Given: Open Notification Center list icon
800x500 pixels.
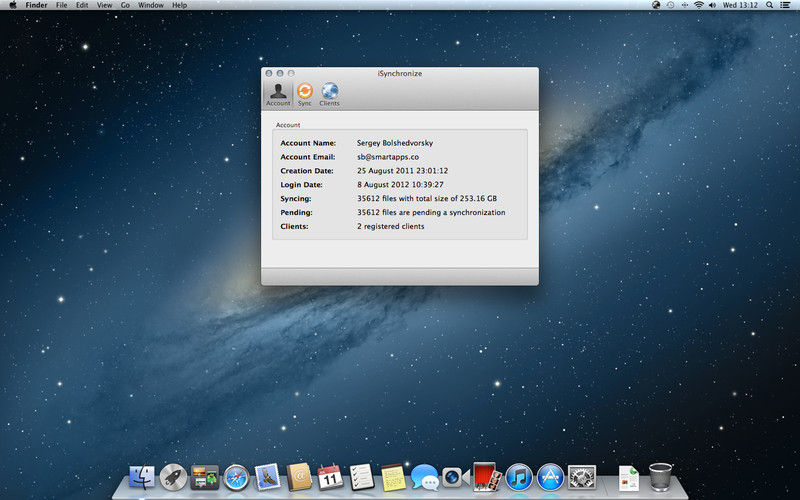Looking at the screenshot, I should (x=785, y=5).
